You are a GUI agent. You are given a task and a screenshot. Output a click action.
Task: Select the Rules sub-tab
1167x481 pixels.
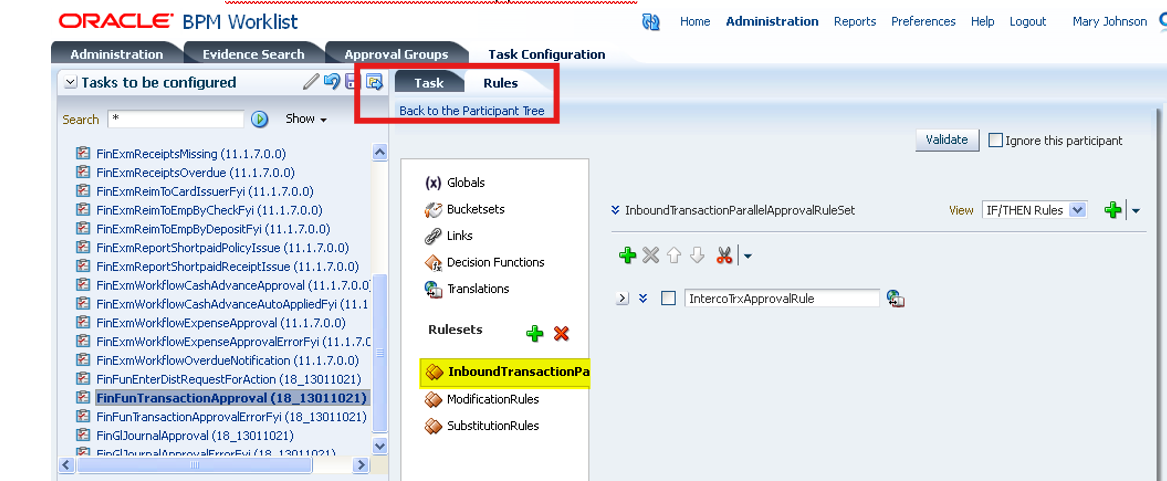click(x=500, y=83)
